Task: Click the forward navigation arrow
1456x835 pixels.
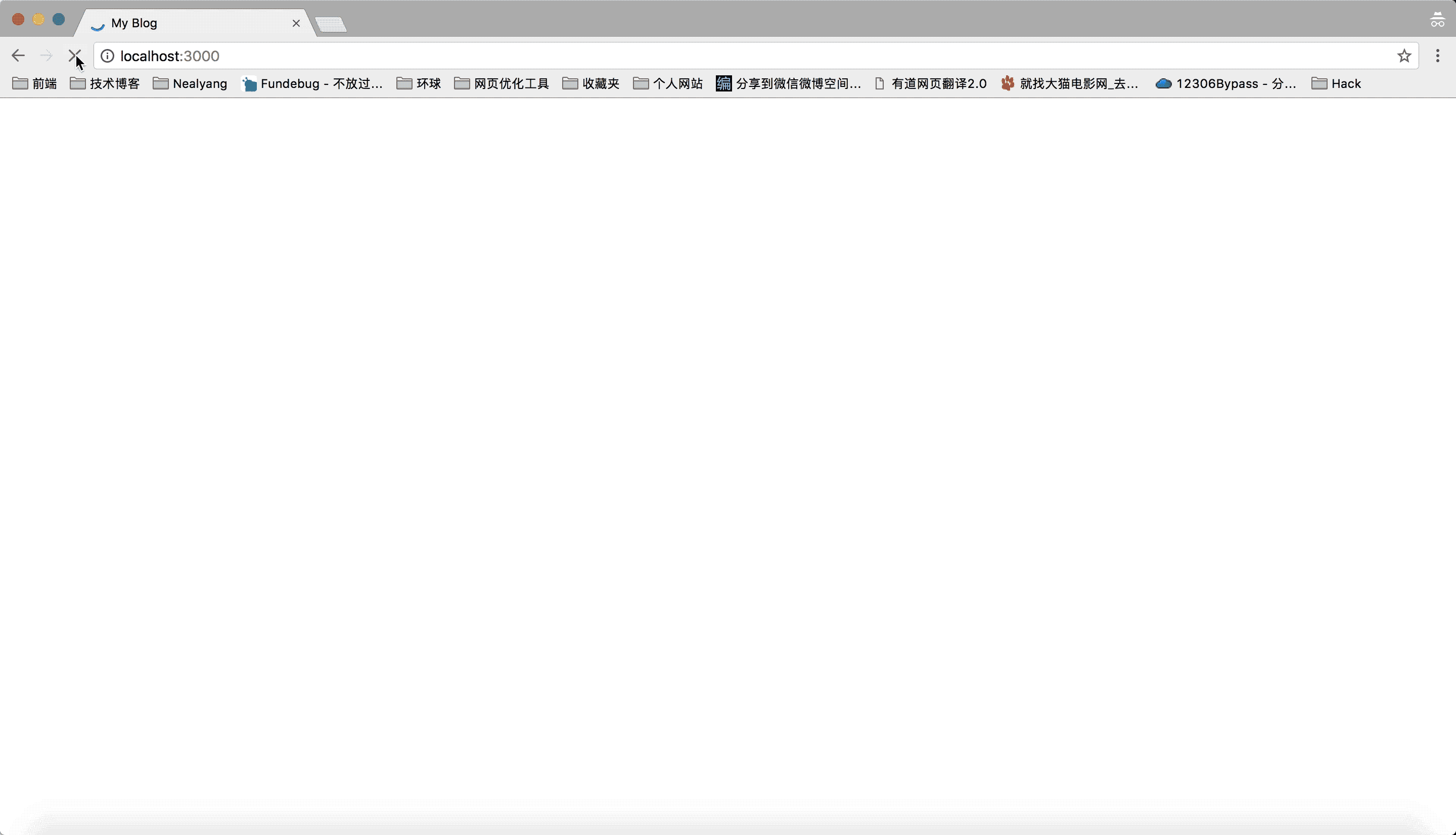Action: (x=46, y=56)
